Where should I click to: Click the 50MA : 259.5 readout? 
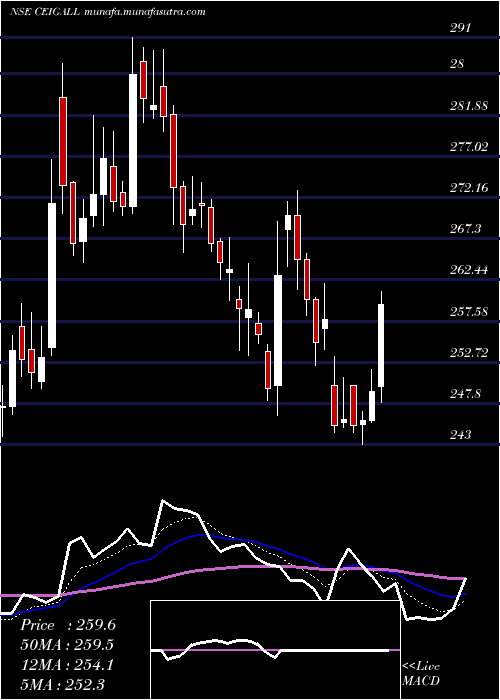(x=67, y=645)
